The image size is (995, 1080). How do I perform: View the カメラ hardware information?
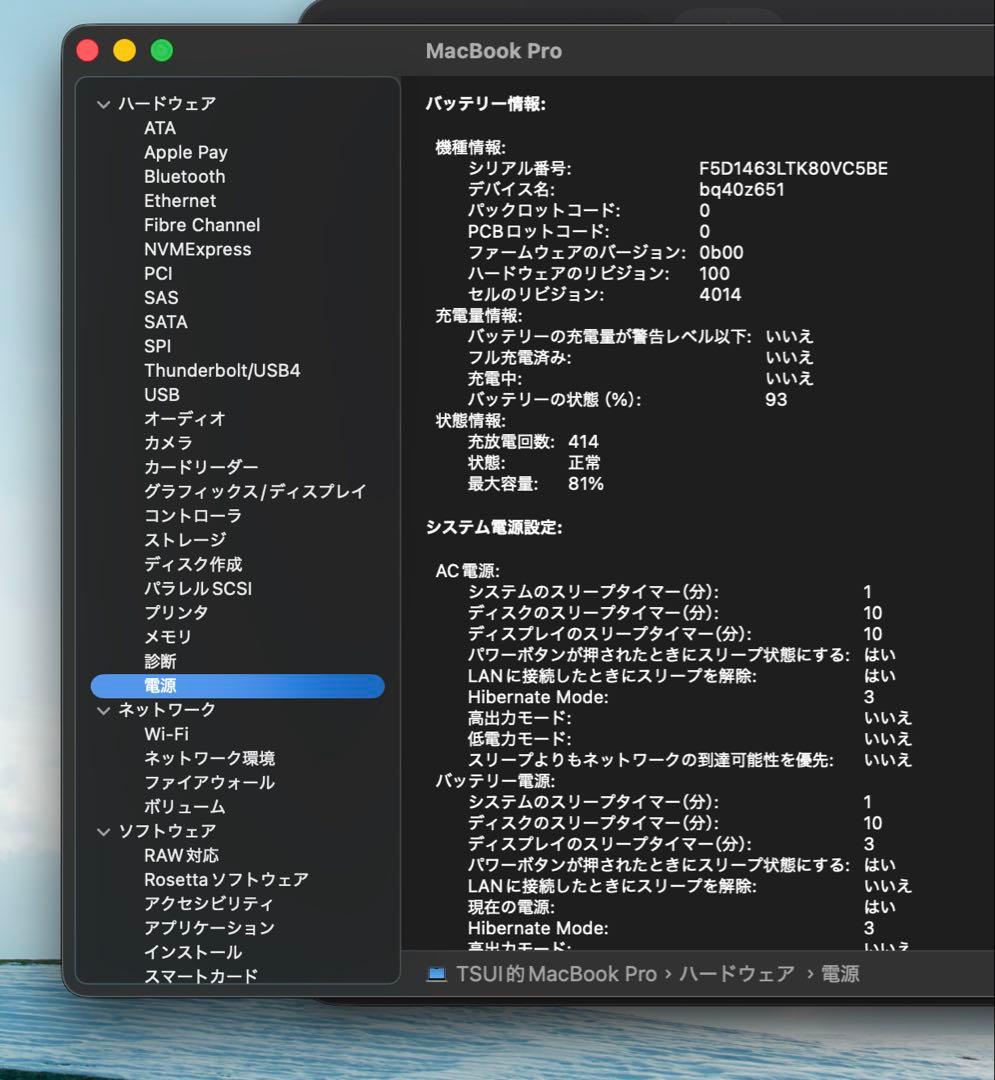click(x=165, y=443)
